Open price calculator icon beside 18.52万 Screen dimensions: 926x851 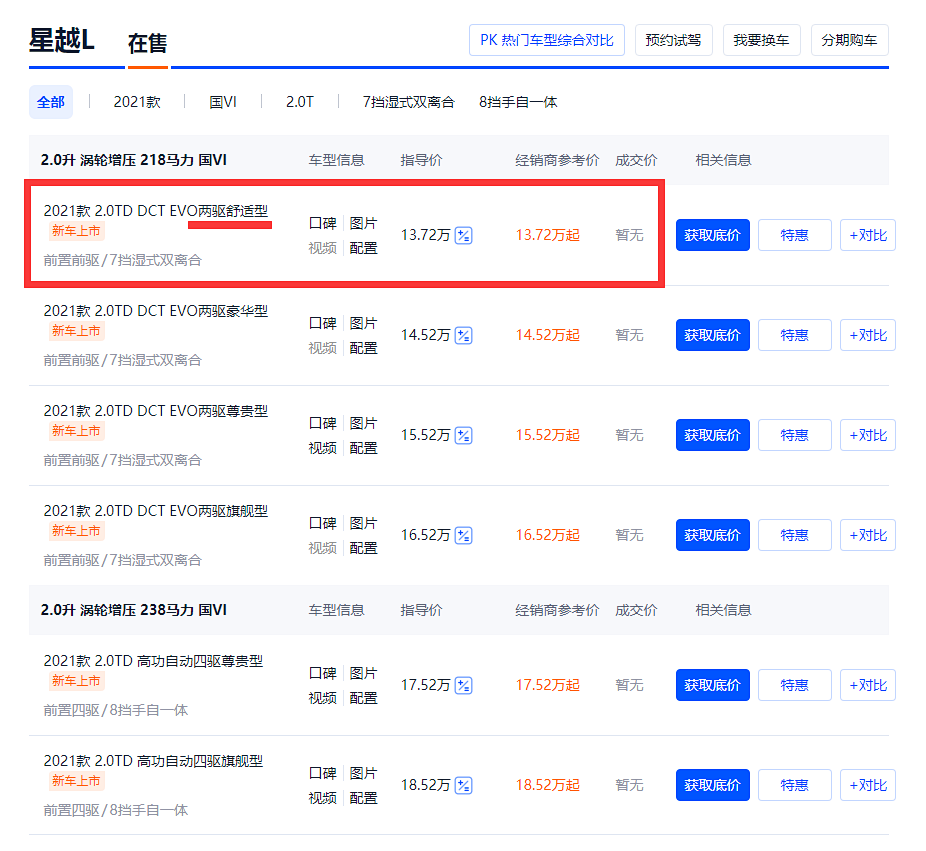[x=464, y=785]
